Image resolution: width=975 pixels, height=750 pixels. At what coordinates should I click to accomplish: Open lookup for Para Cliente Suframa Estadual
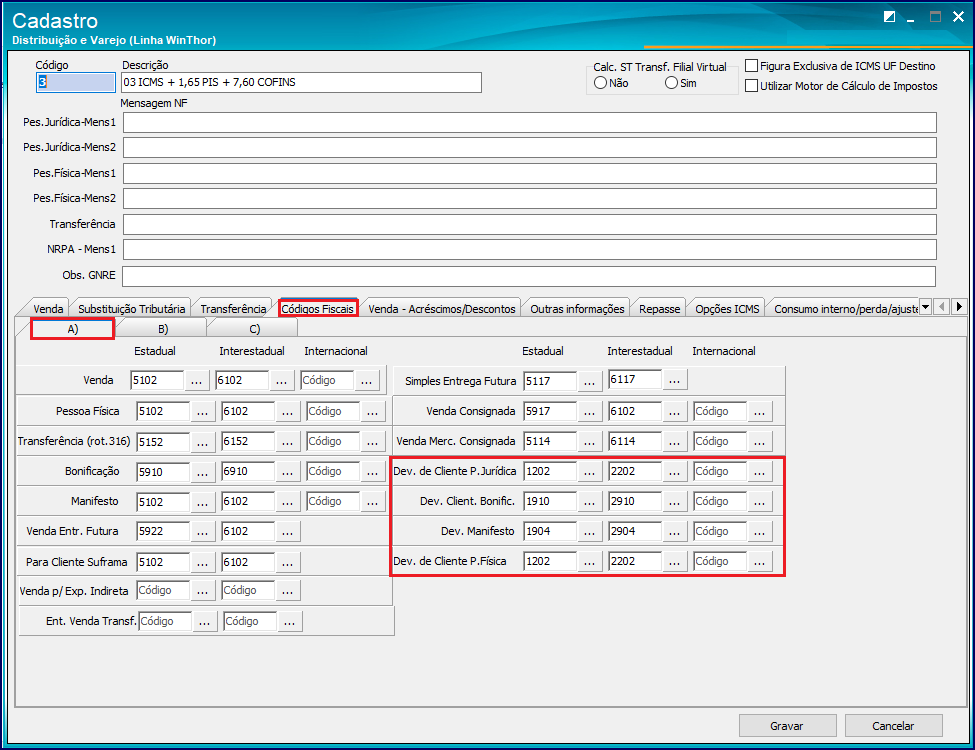point(202,562)
